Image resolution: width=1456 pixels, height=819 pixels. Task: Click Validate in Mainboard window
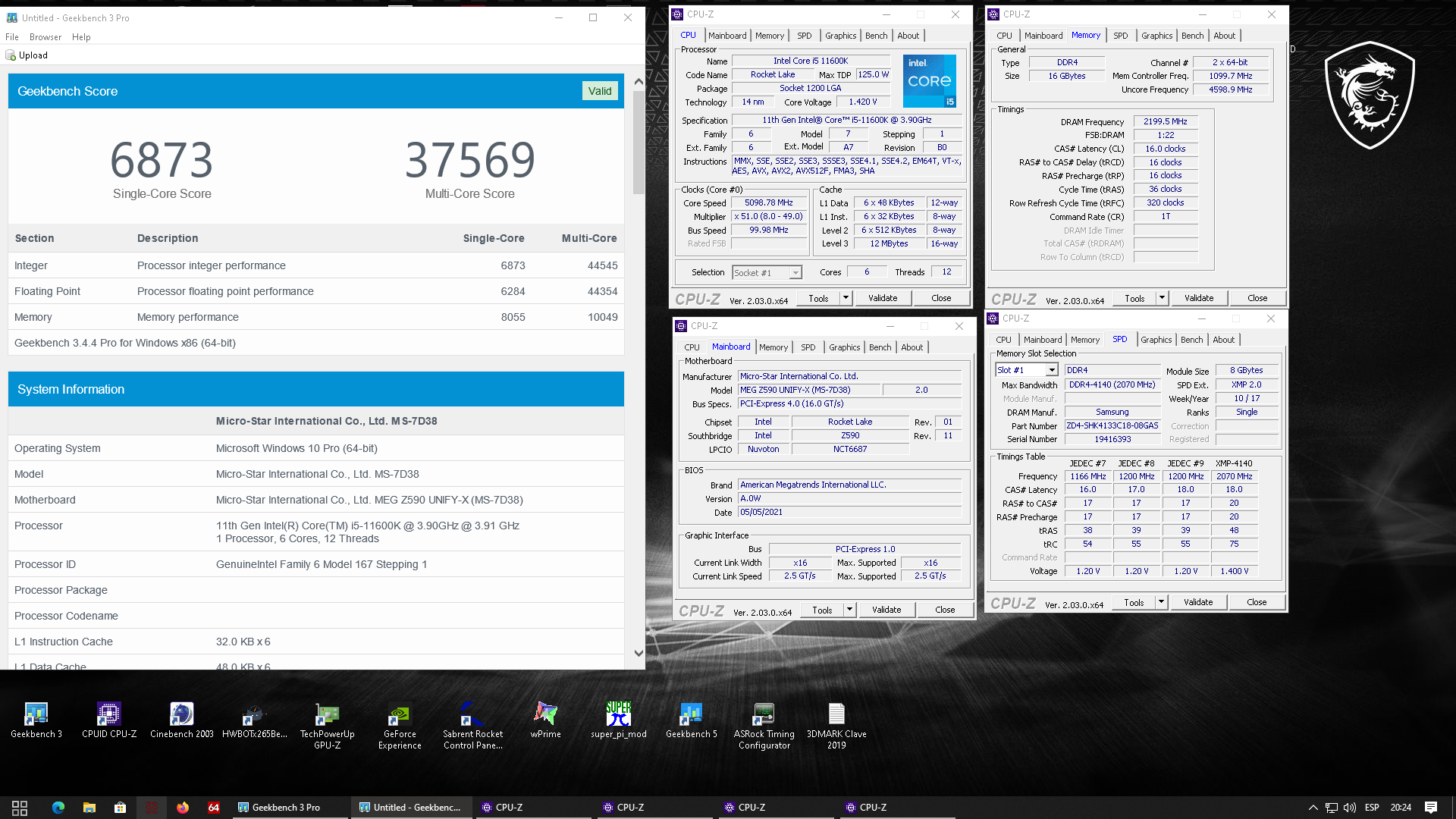[x=886, y=610]
